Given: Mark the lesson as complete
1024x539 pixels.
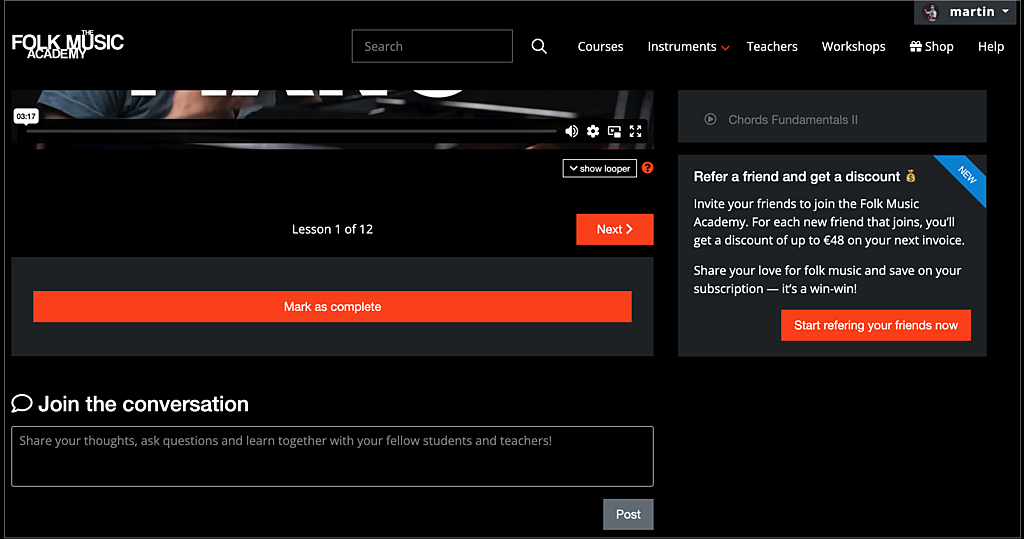Looking at the screenshot, I should (332, 307).
